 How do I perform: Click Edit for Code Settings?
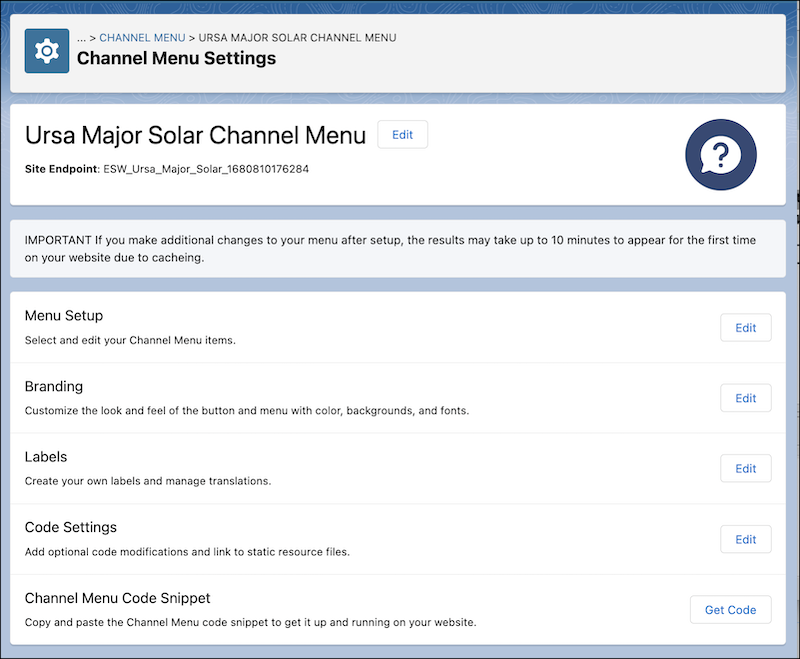(745, 539)
